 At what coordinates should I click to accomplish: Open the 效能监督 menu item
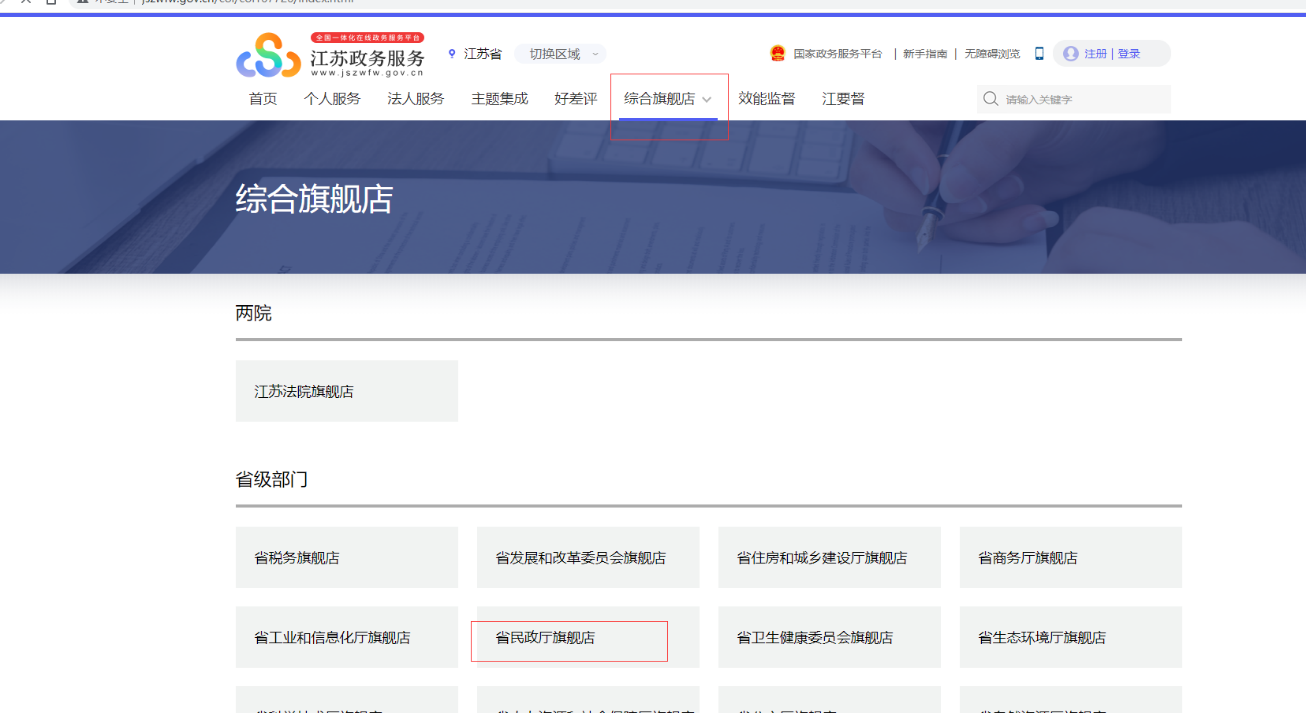click(767, 98)
